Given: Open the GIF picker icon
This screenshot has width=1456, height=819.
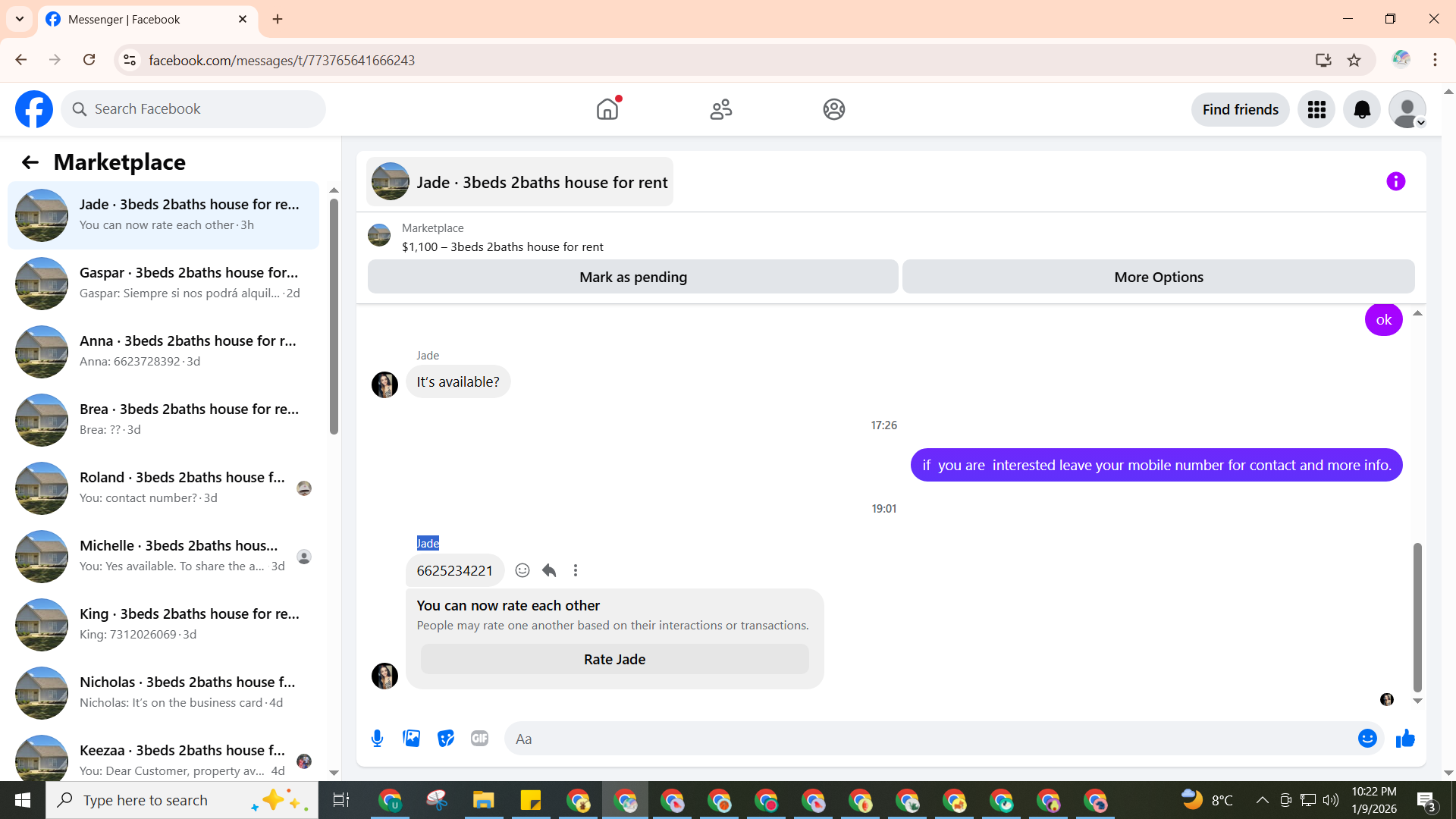Looking at the screenshot, I should (479, 739).
